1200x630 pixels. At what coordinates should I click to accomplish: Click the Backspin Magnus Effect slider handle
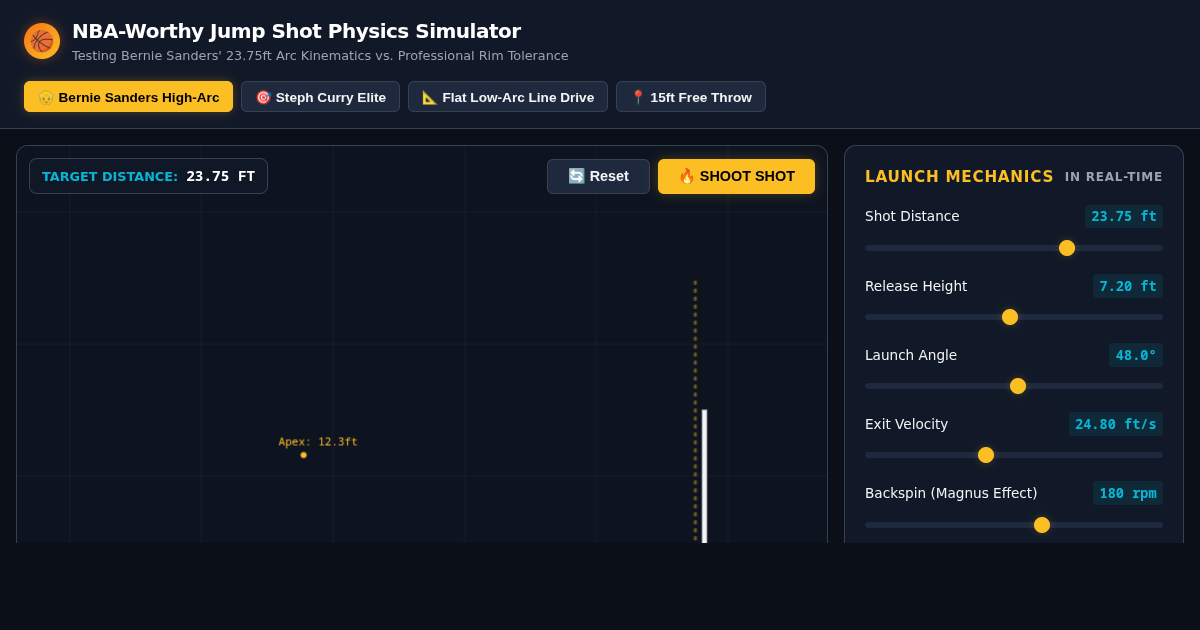point(1042,525)
